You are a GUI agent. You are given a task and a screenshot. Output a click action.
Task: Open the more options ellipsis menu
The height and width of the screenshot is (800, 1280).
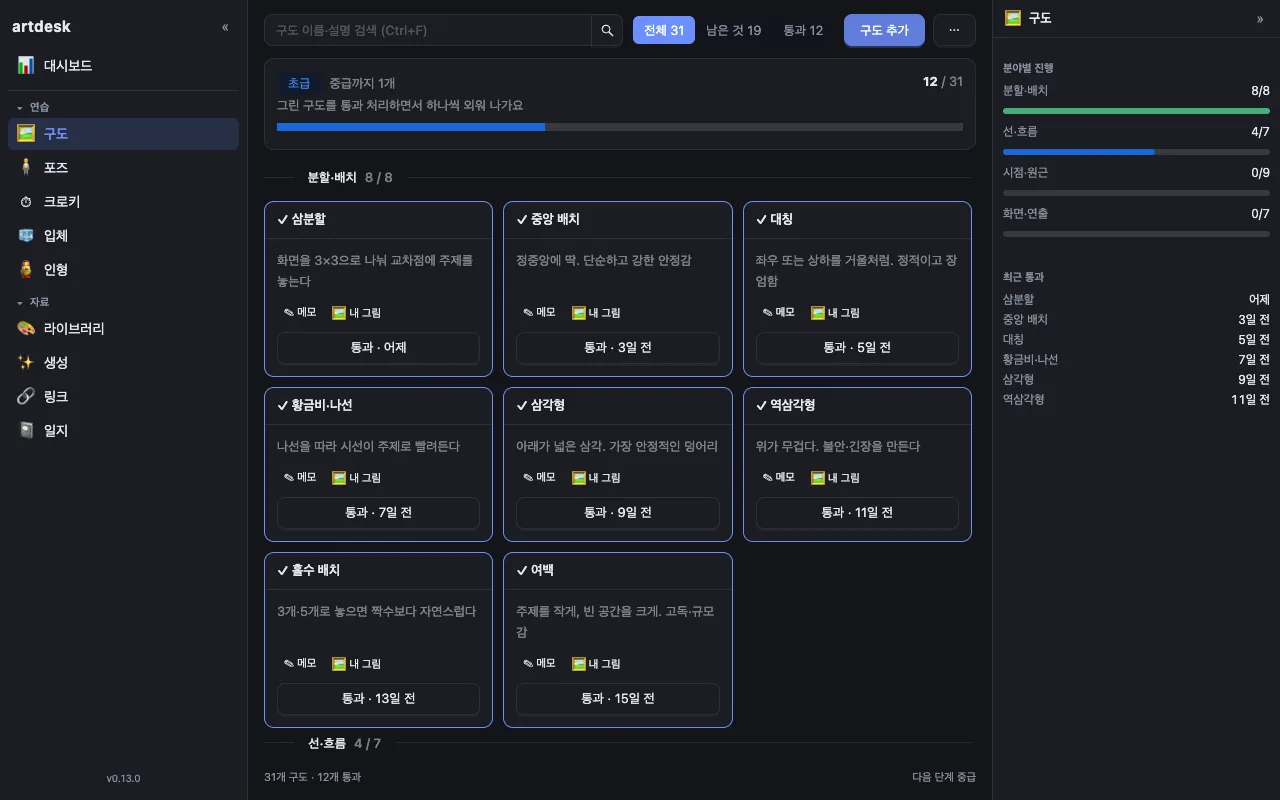coord(954,30)
